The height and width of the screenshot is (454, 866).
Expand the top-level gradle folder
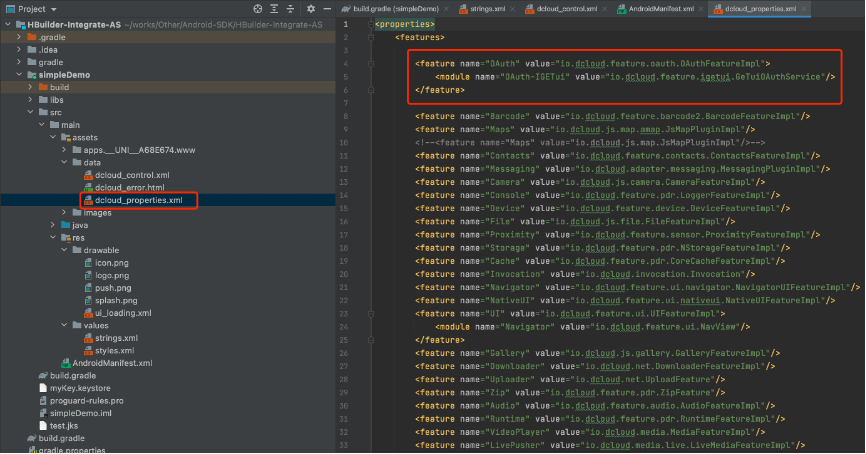point(19,62)
